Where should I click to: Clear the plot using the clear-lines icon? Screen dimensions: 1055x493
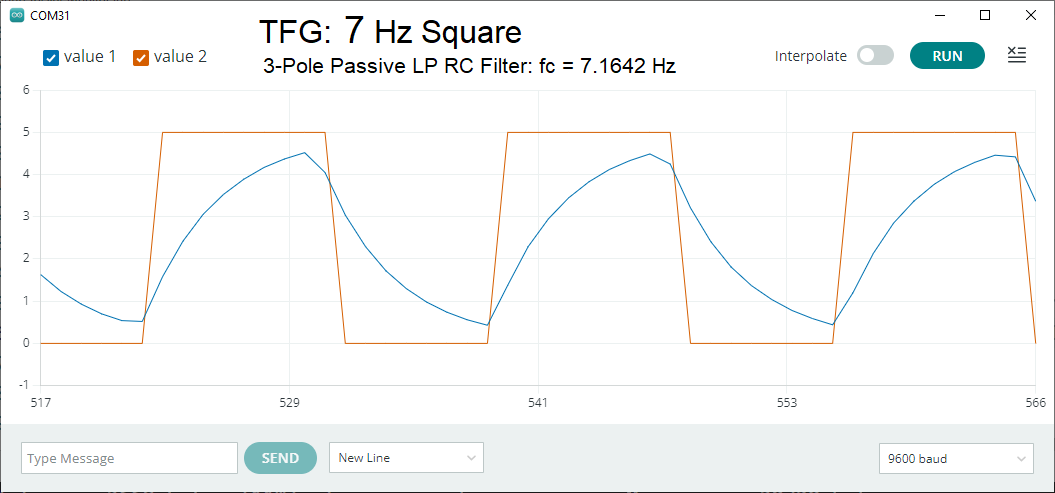(1016, 56)
